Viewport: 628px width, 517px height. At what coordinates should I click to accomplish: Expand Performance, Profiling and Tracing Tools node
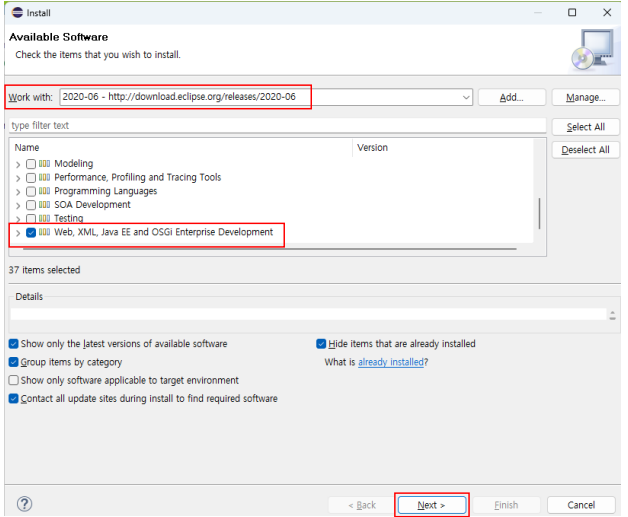pyautogui.click(x=18, y=178)
